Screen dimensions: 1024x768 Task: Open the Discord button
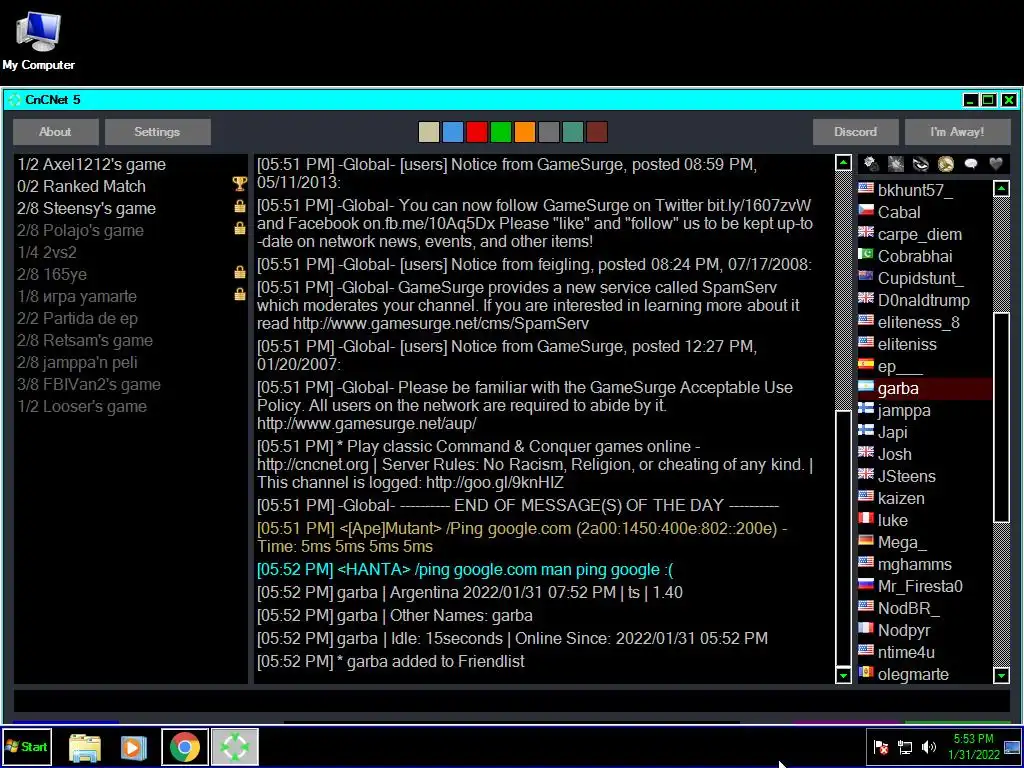pos(856,132)
